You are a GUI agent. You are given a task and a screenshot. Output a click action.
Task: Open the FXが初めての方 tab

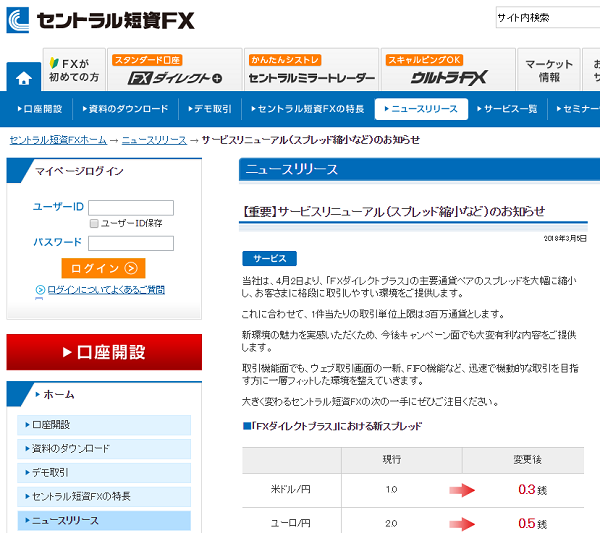[74, 70]
